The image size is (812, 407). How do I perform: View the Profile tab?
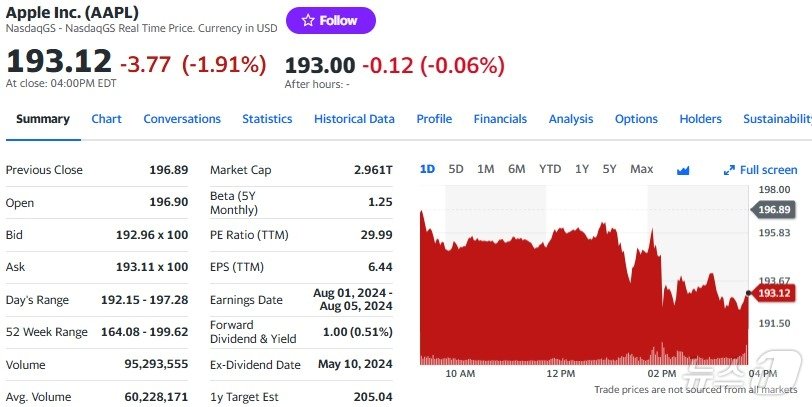434,119
